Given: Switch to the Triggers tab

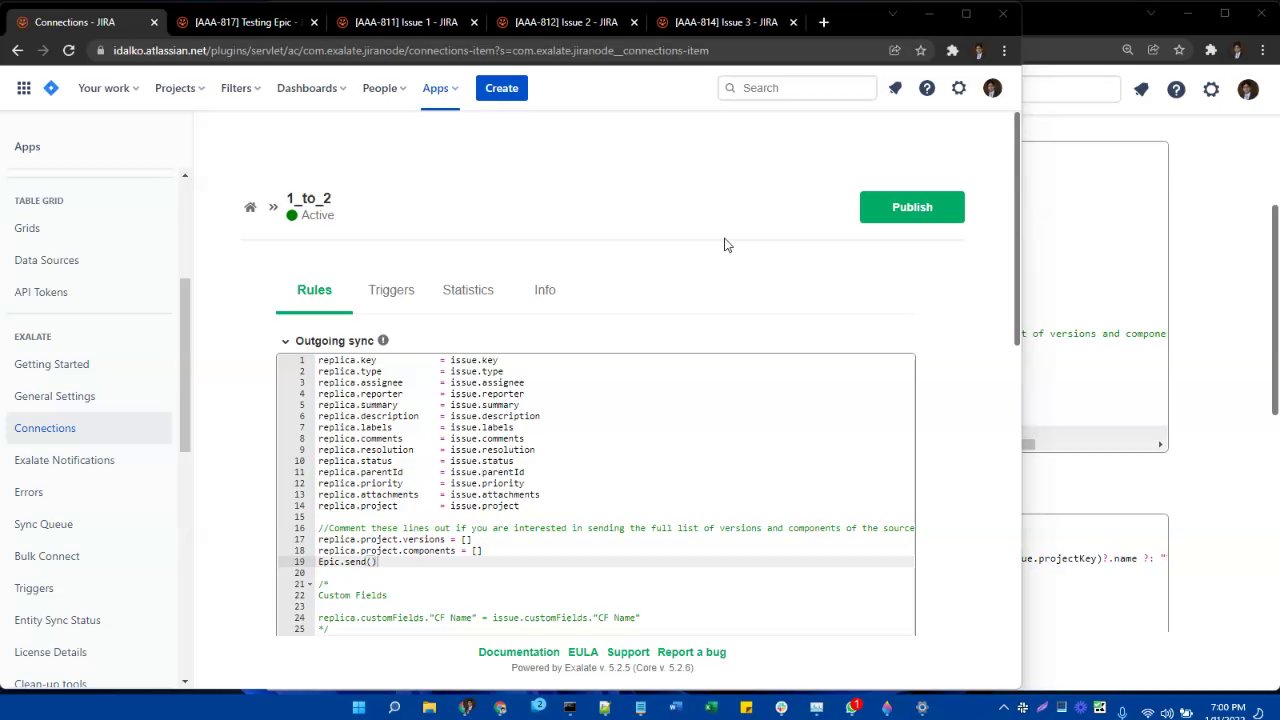Looking at the screenshot, I should [x=391, y=290].
